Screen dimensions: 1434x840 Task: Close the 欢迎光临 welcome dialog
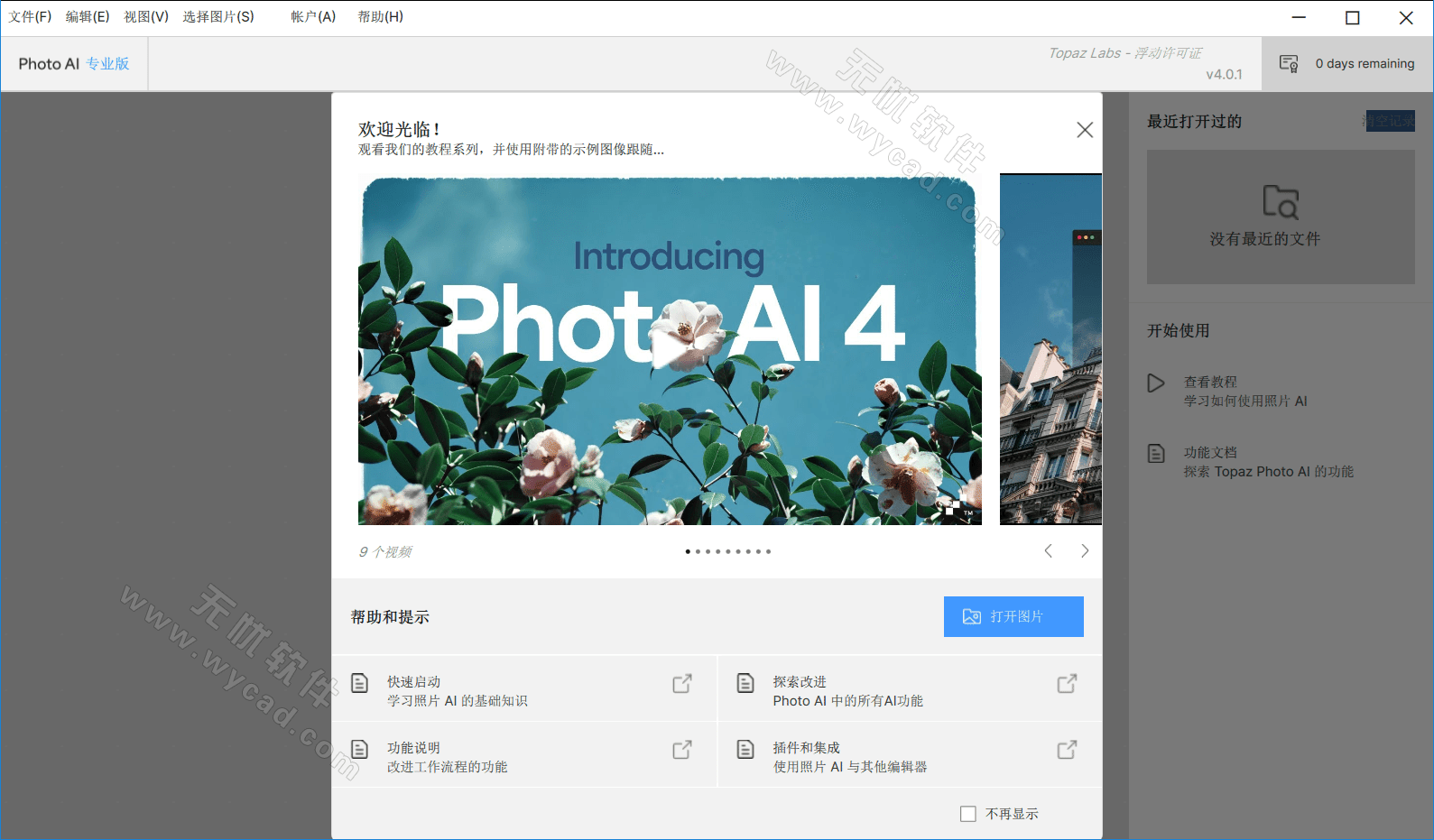pos(1085,130)
